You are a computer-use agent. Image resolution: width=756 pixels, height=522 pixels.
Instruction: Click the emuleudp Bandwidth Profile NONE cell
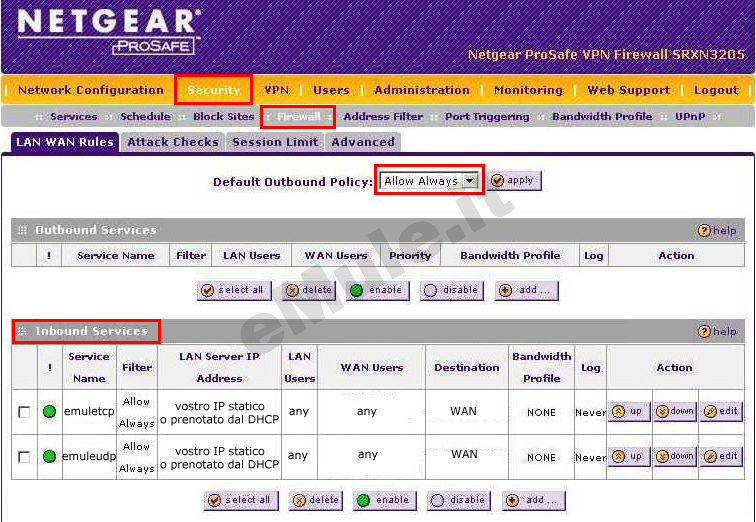(x=541, y=457)
